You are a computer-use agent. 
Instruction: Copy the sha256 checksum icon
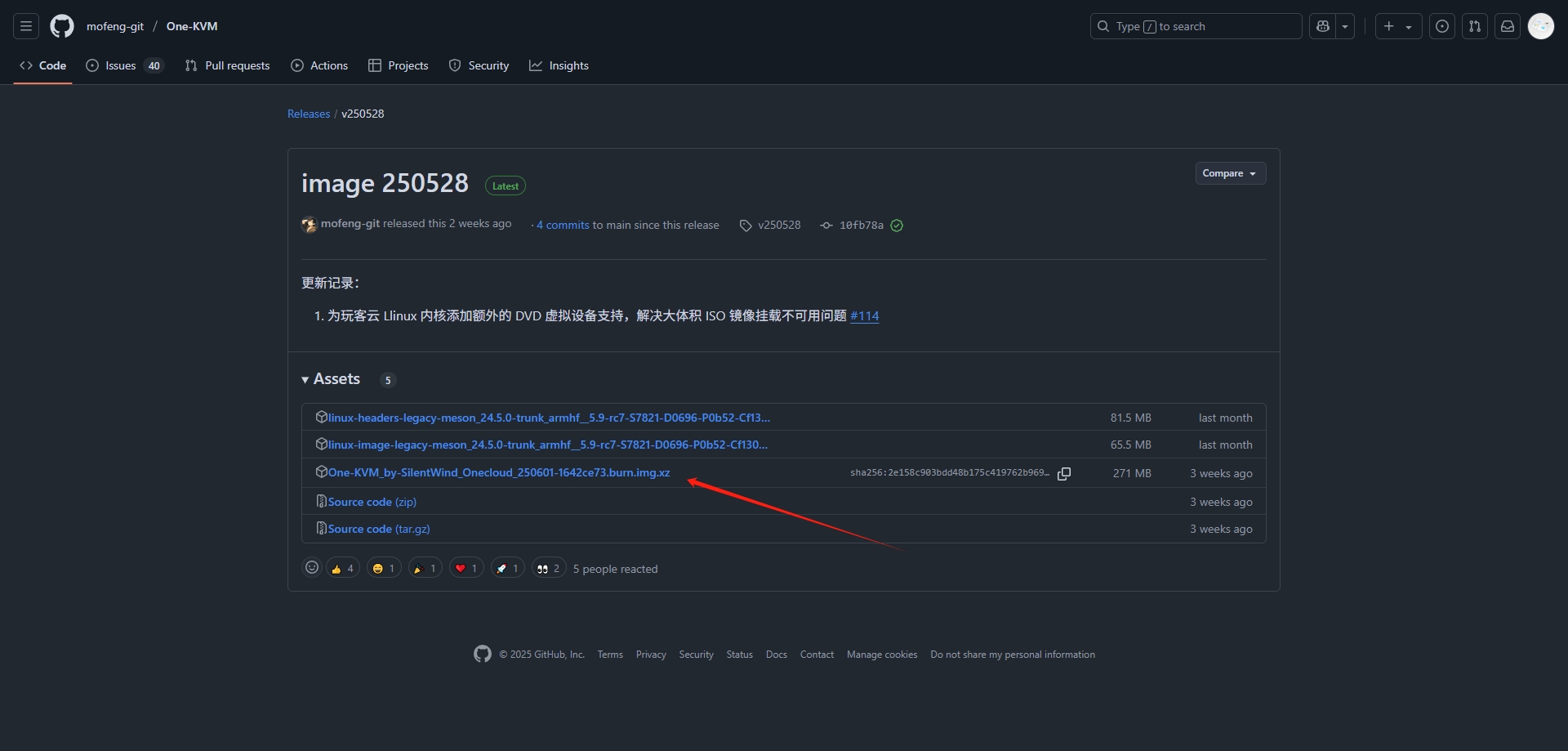[x=1064, y=474]
